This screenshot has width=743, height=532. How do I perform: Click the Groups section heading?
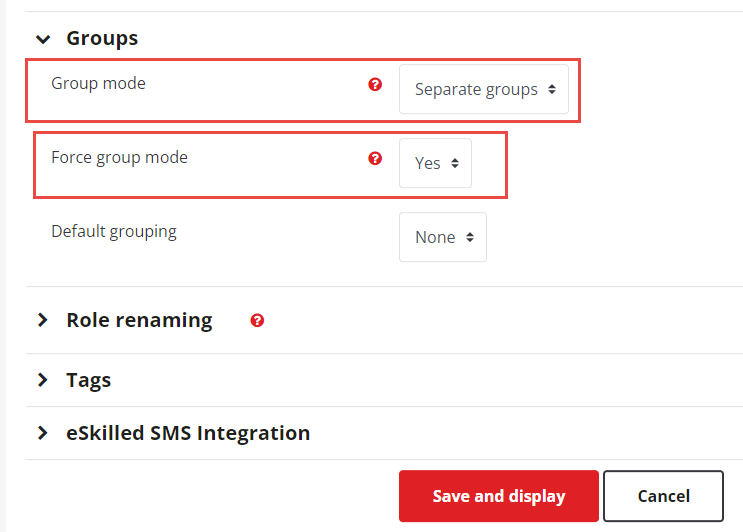[102, 38]
